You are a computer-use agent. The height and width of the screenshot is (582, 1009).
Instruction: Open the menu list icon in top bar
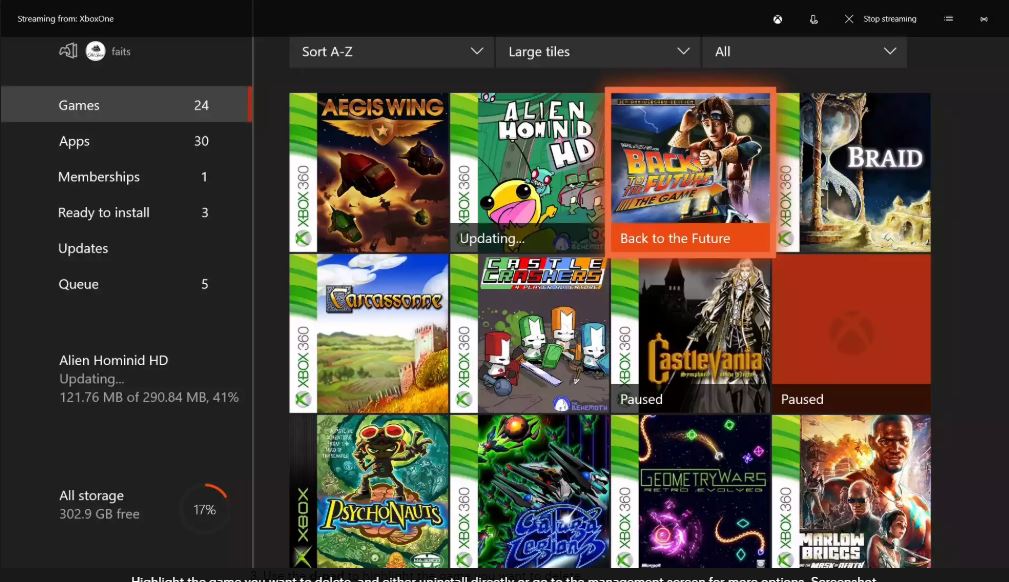948,19
